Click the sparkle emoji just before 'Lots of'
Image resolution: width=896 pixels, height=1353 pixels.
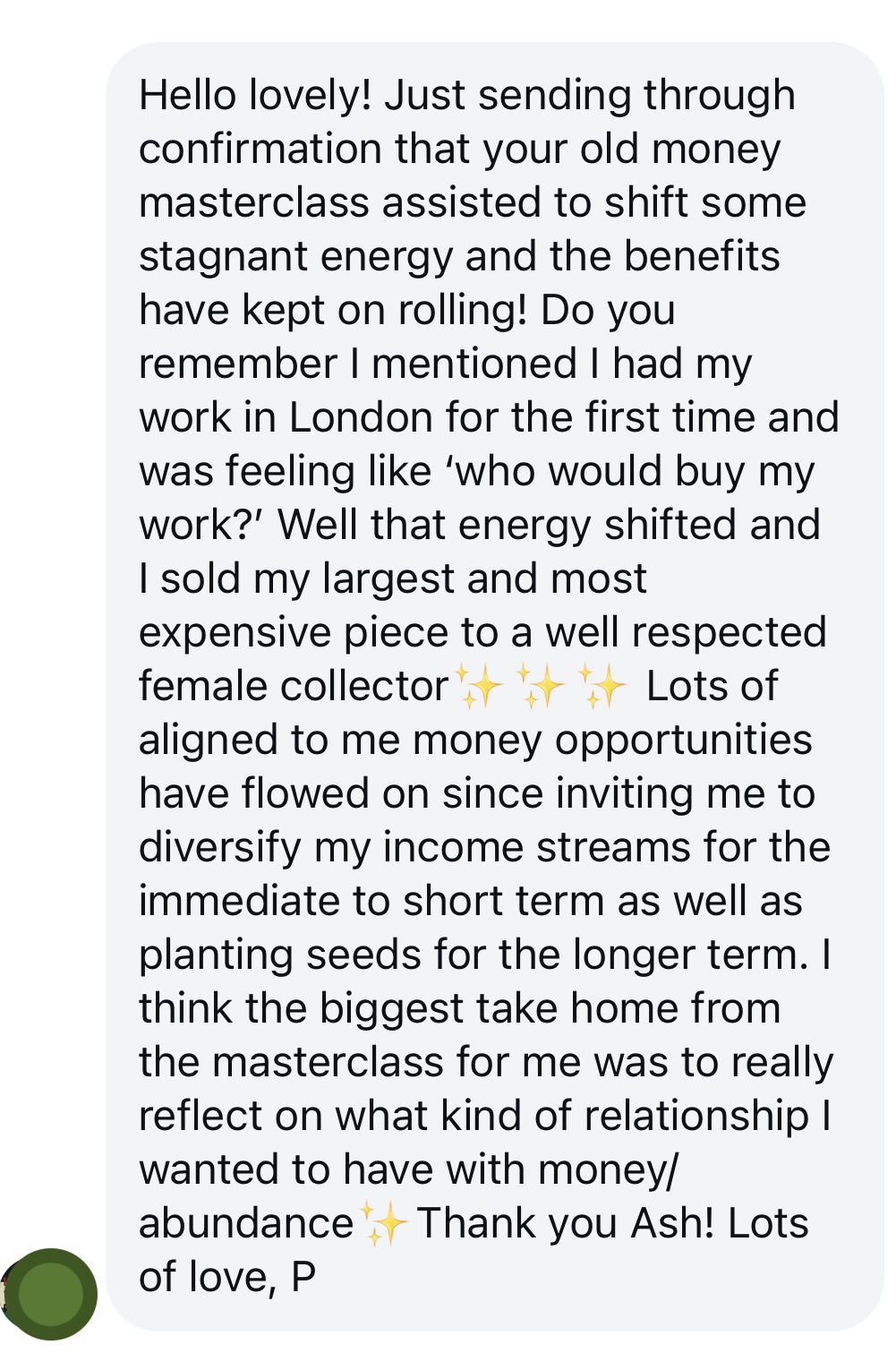[x=602, y=688]
